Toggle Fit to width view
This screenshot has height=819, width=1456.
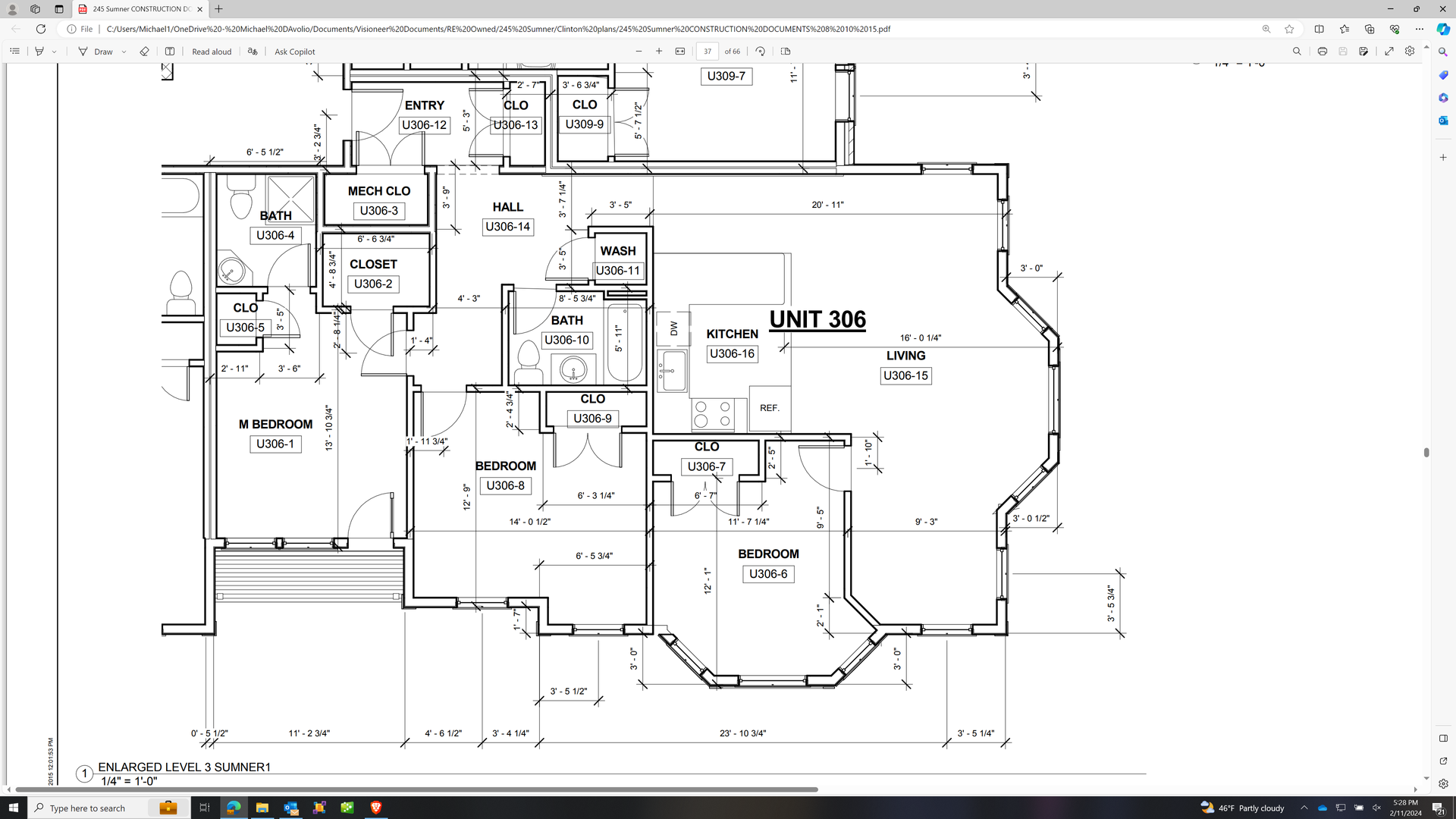680,52
